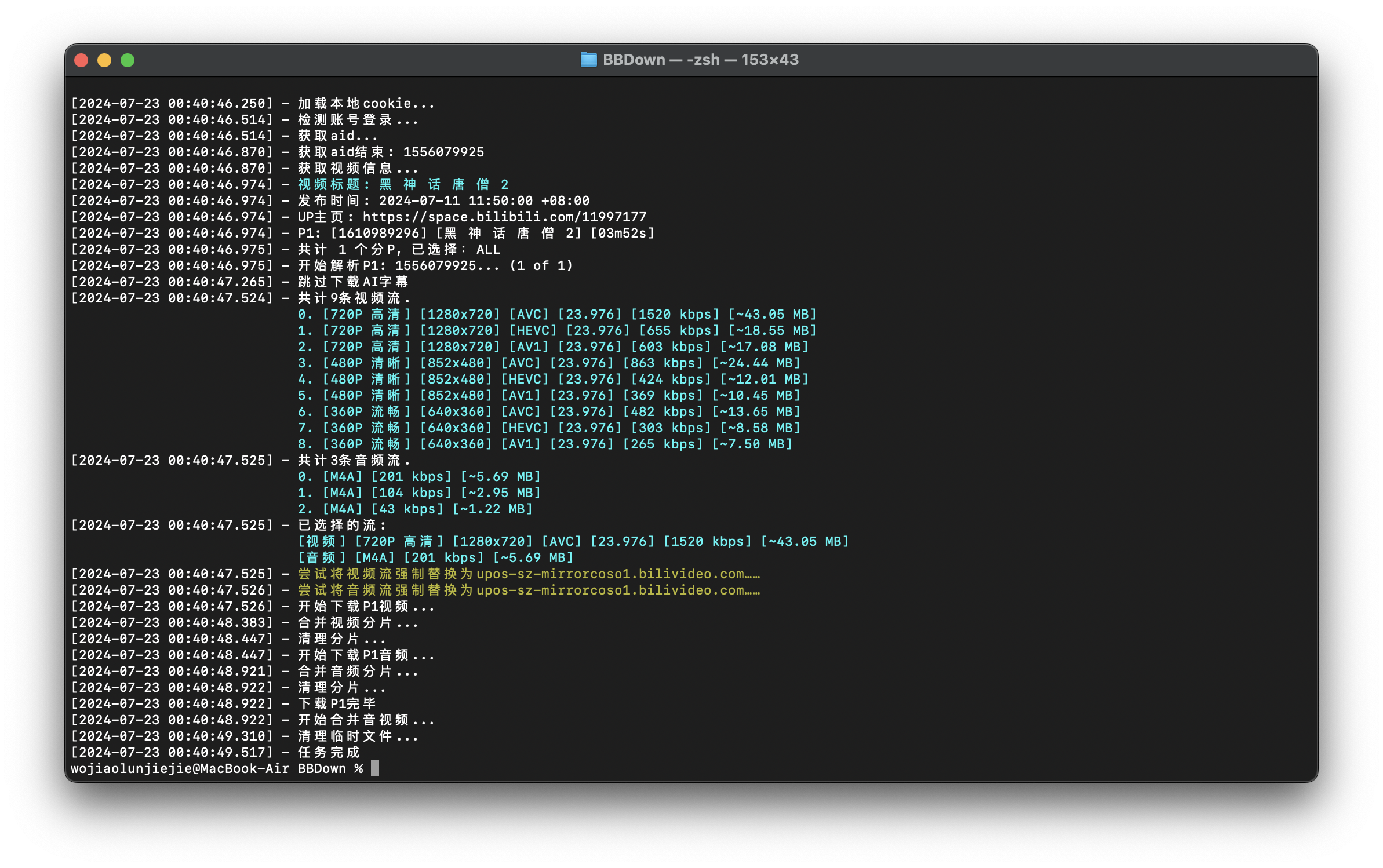The height and width of the screenshot is (868, 1383).
Task: Click video stream 7 row 360P HEVC 303 kbps
Action: click(549, 428)
